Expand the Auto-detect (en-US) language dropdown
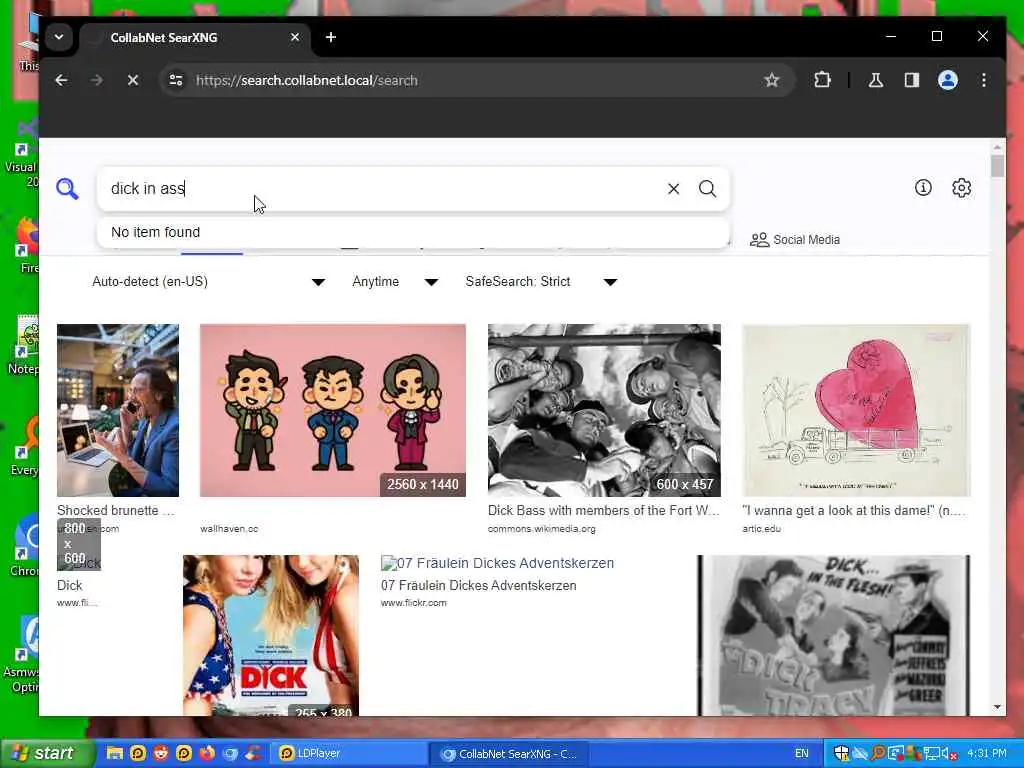1024x768 pixels. (208, 281)
